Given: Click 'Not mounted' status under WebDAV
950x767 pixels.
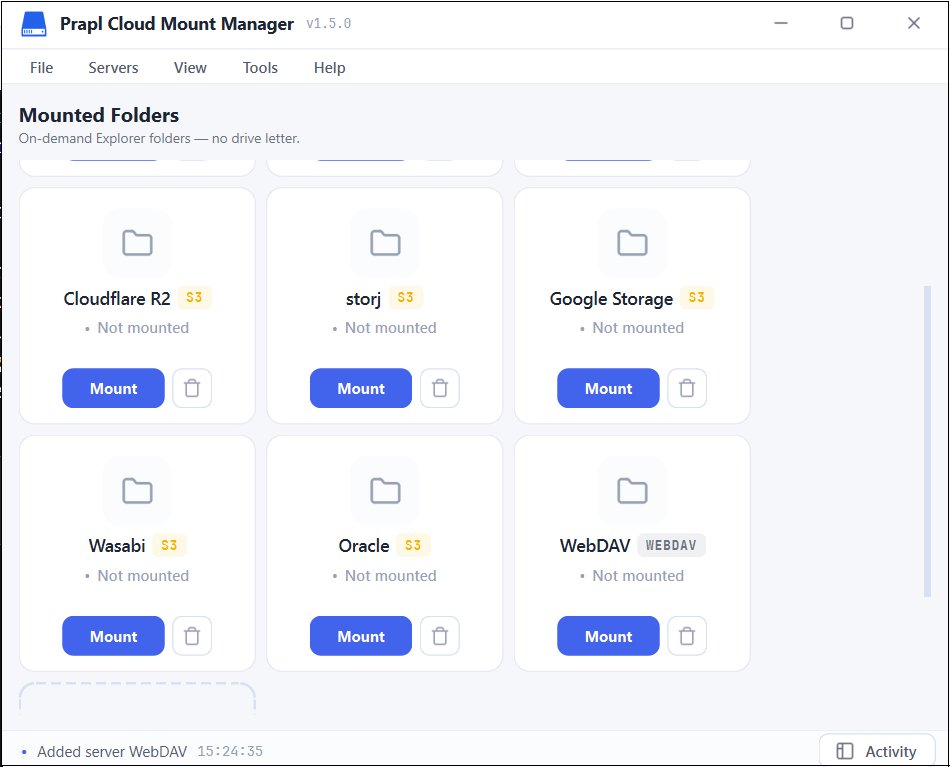Looking at the screenshot, I should [x=638, y=576].
